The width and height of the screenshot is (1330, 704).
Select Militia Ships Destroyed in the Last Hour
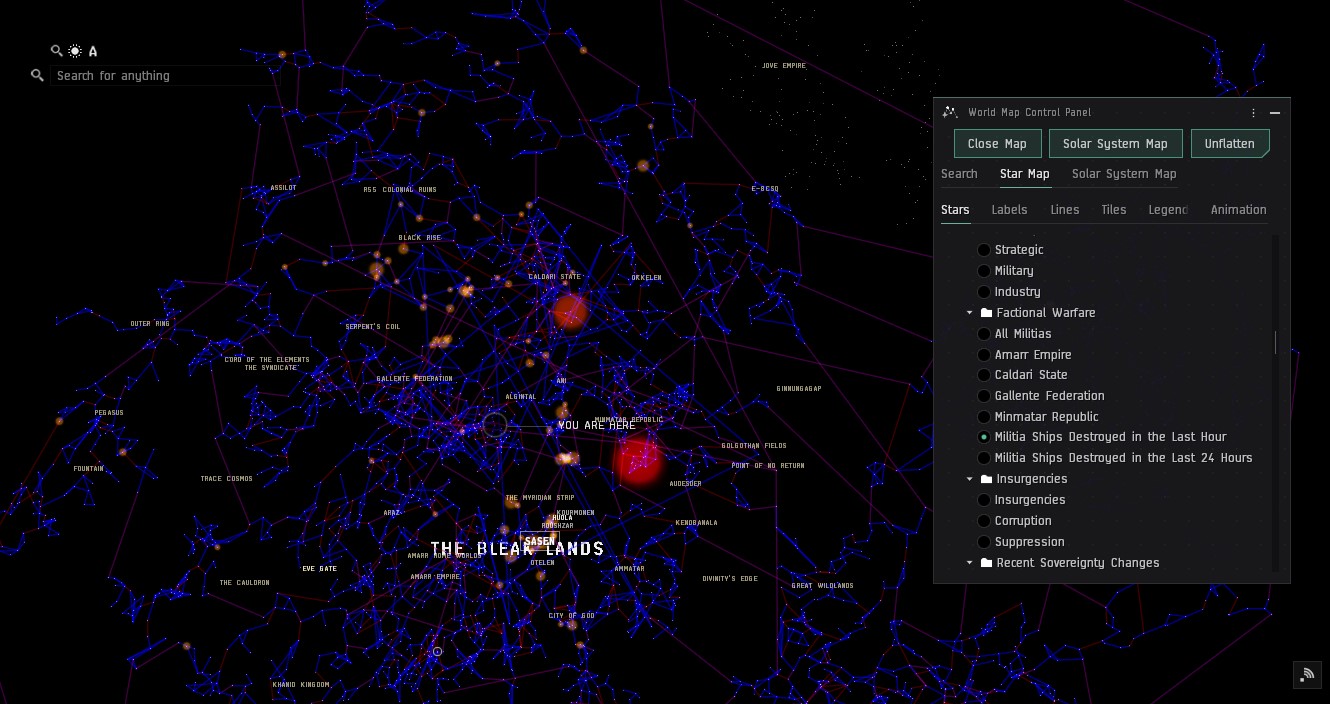point(985,437)
